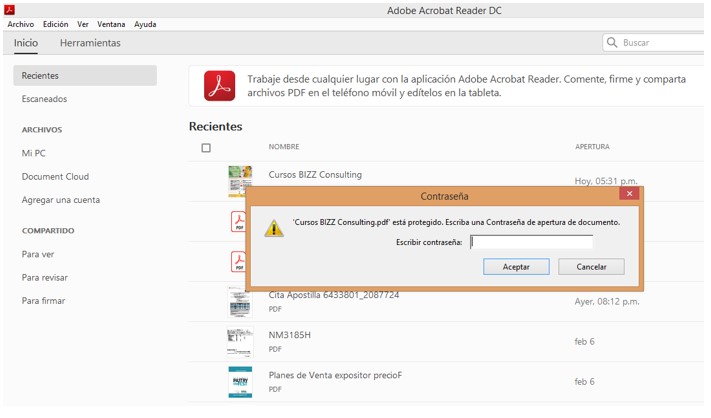The height and width of the screenshot is (418, 711).
Task: Click Cancelar in the password dialog
Action: [591, 267]
